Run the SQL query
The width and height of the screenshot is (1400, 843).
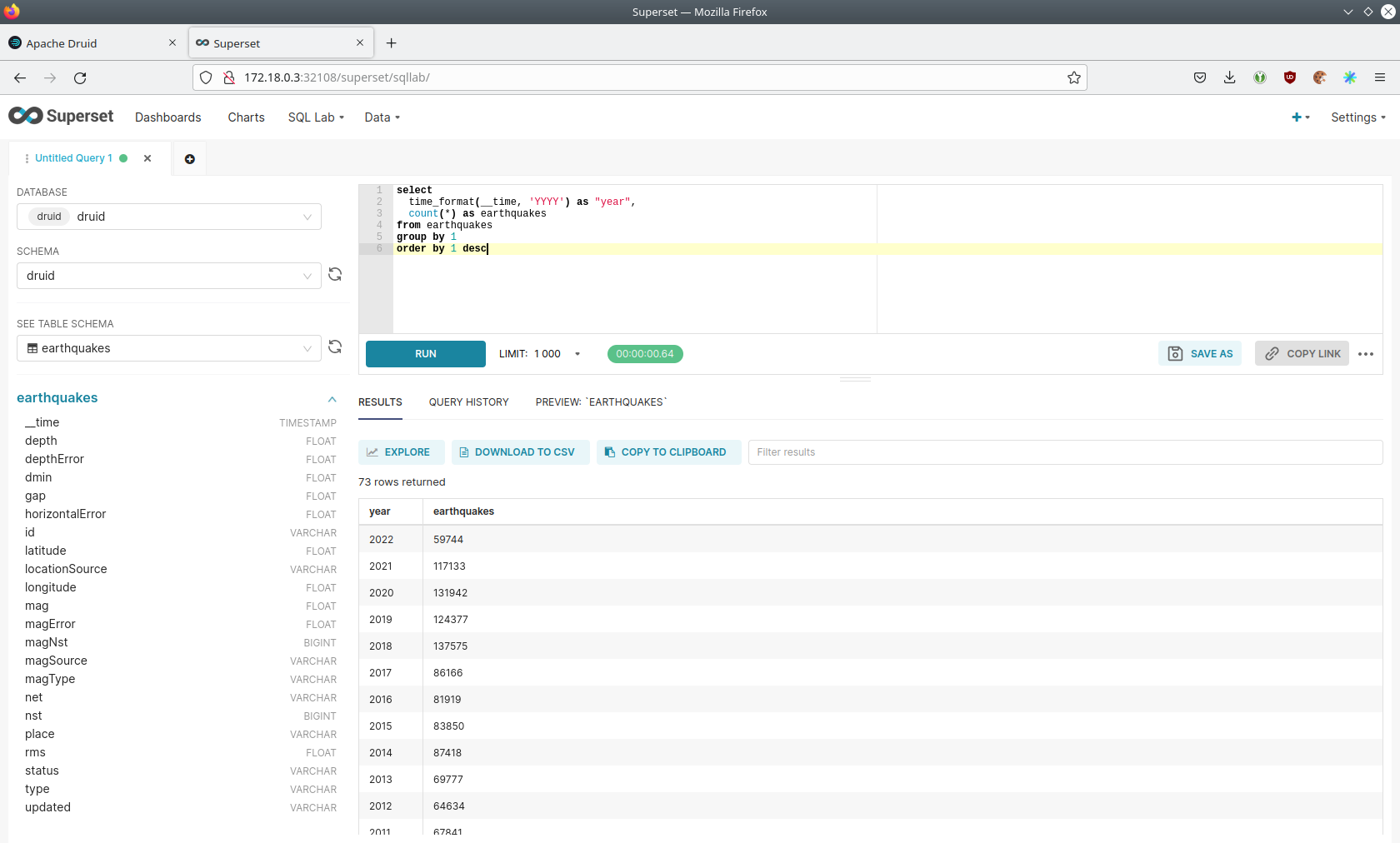425,354
